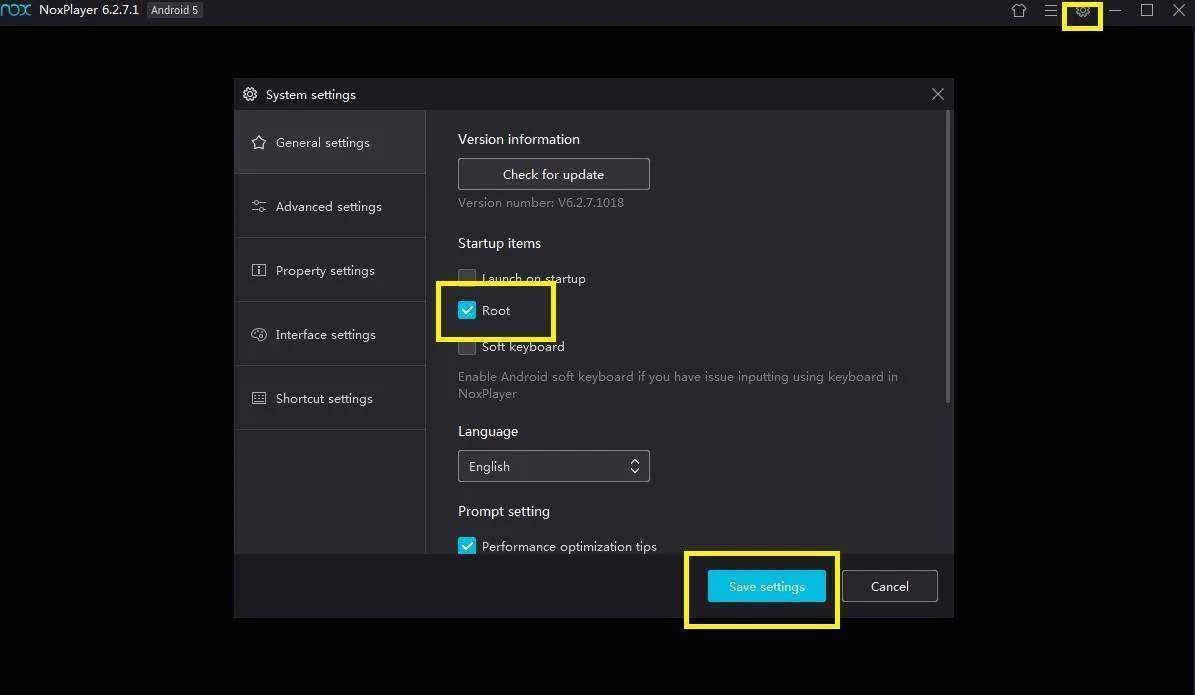Screen dimensions: 1195x695
Task: Open the General settings tab
Action: coord(330,143)
